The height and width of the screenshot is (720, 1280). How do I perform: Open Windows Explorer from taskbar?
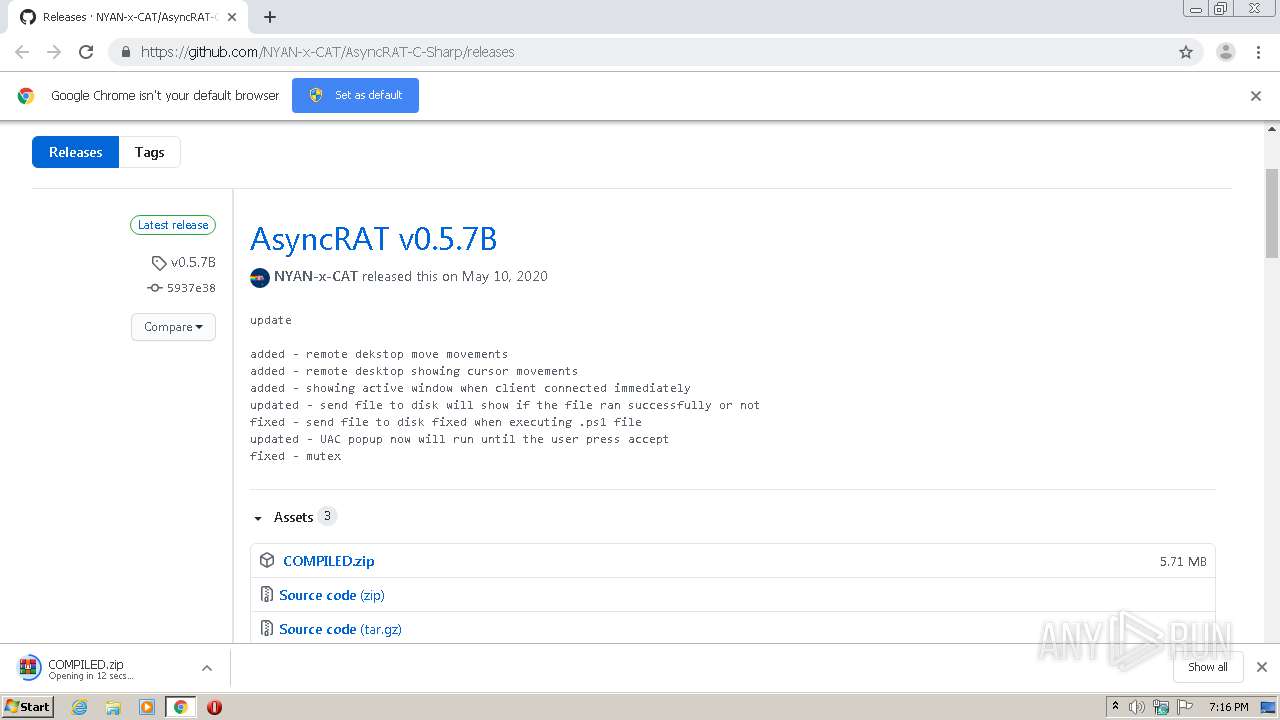(x=113, y=707)
